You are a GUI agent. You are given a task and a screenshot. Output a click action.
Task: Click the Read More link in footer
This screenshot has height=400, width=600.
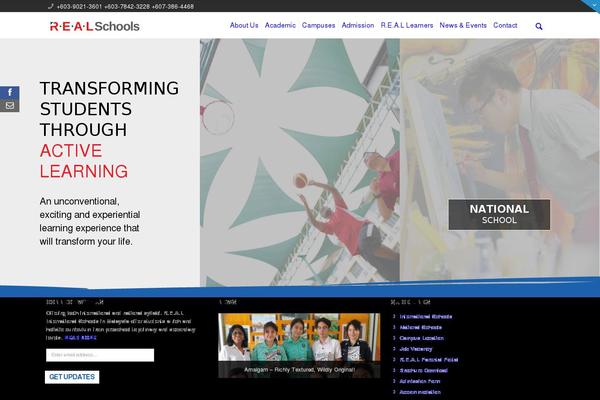click(x=80, y=338)
